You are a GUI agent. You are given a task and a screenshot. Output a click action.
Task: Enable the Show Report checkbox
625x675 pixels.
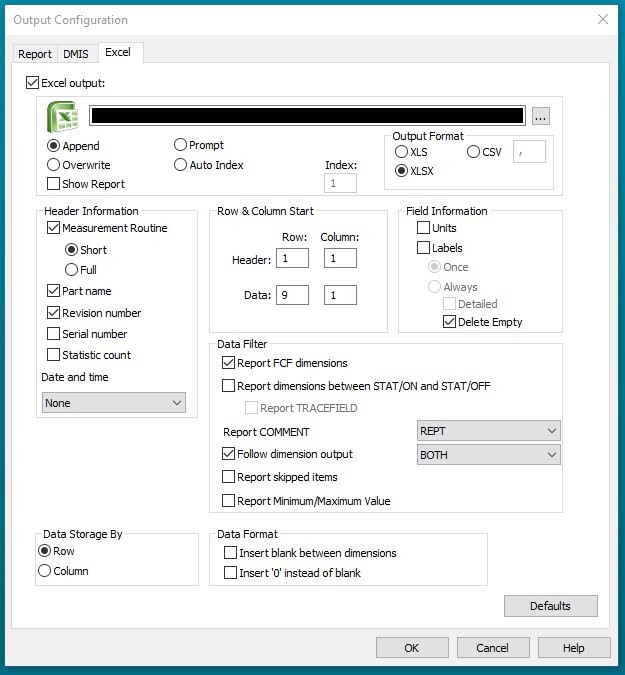(x=53, y=184)
